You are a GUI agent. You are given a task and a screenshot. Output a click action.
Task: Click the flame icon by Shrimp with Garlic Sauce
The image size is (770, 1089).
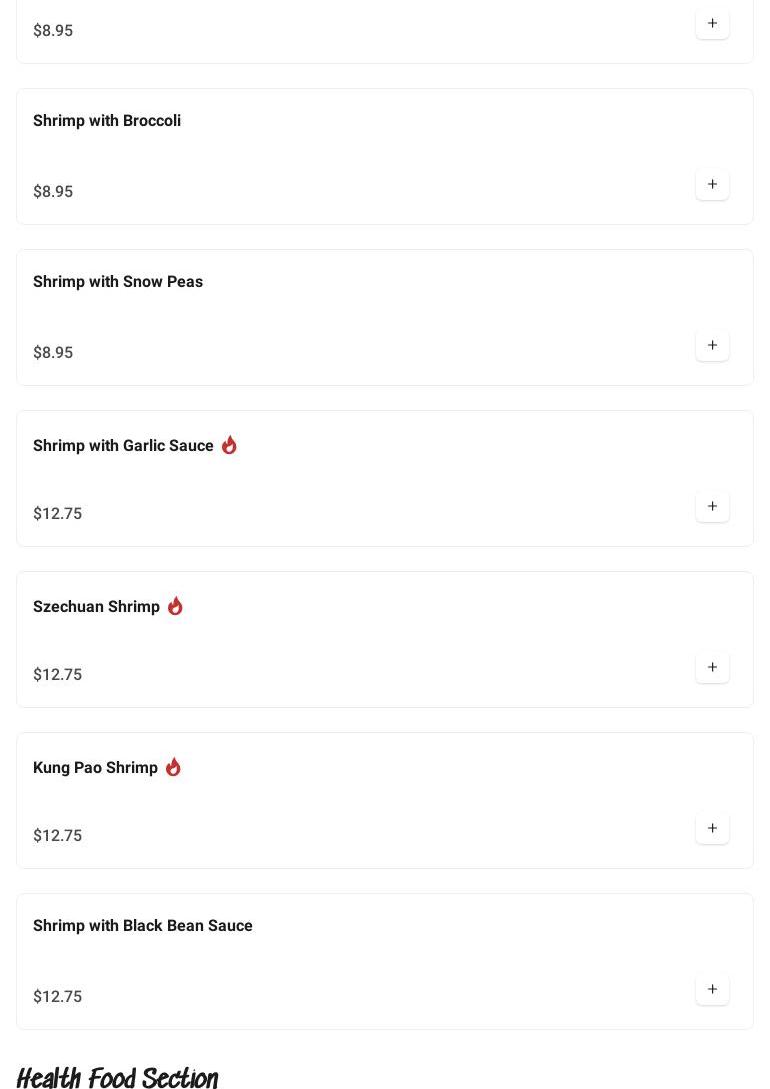click(229, 444)
